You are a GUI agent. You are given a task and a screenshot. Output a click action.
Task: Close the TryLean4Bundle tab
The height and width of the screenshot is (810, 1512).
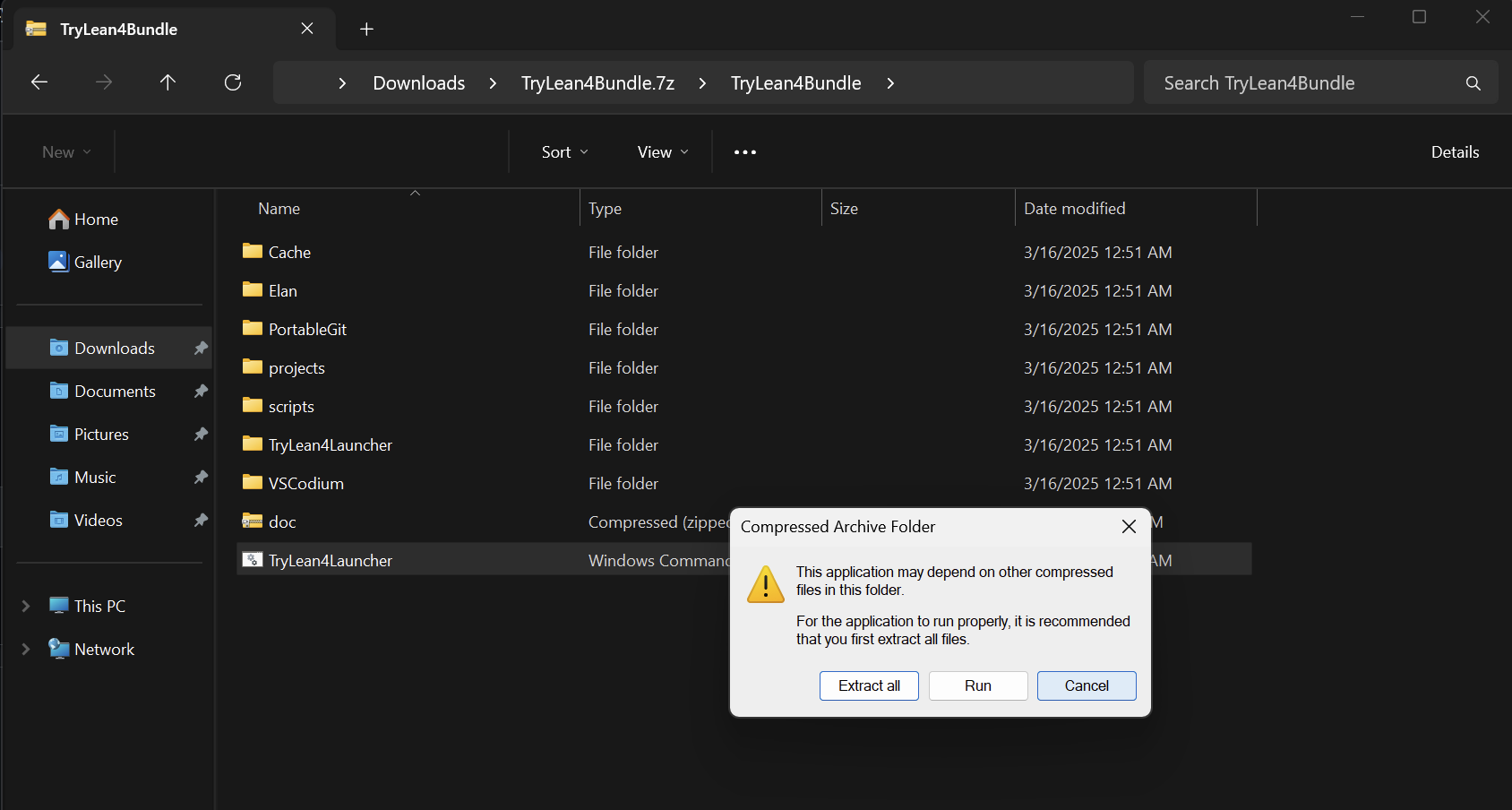click(x=307, y=29)
